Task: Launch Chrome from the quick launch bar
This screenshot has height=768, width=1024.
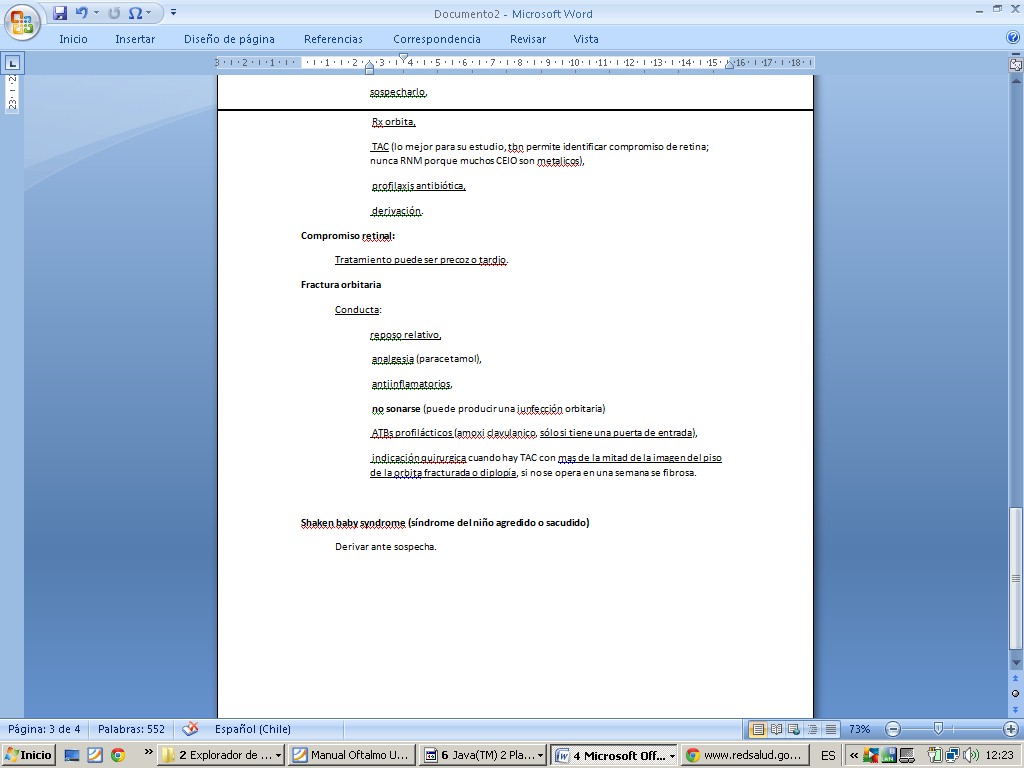Action: click(x=118, y=755)
